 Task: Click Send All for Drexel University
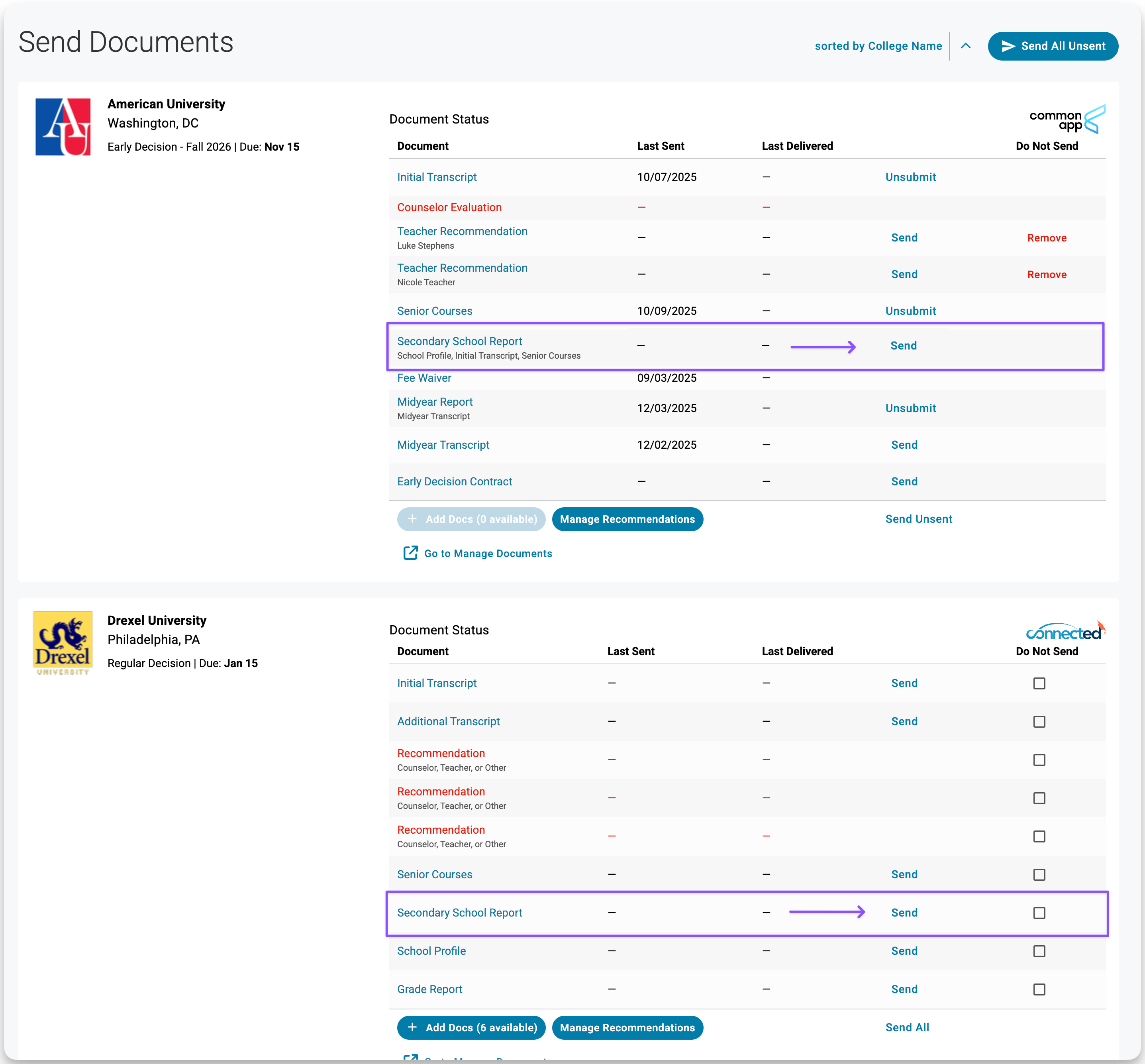click(907, 1028)
